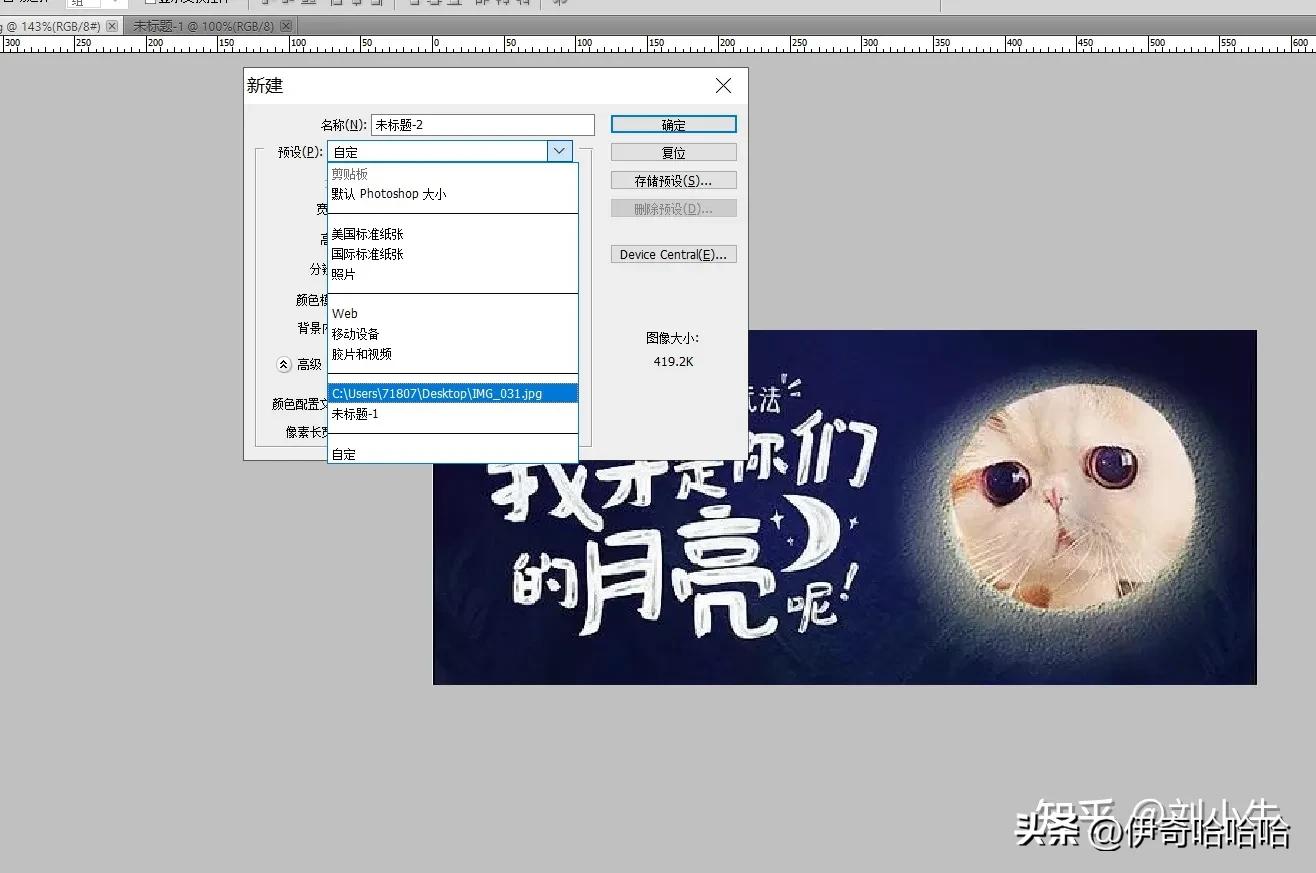The height and width of the screenshot is (873, 1316).
Task: Click the Auto-Align Layers icon
Action: point(562,3)
